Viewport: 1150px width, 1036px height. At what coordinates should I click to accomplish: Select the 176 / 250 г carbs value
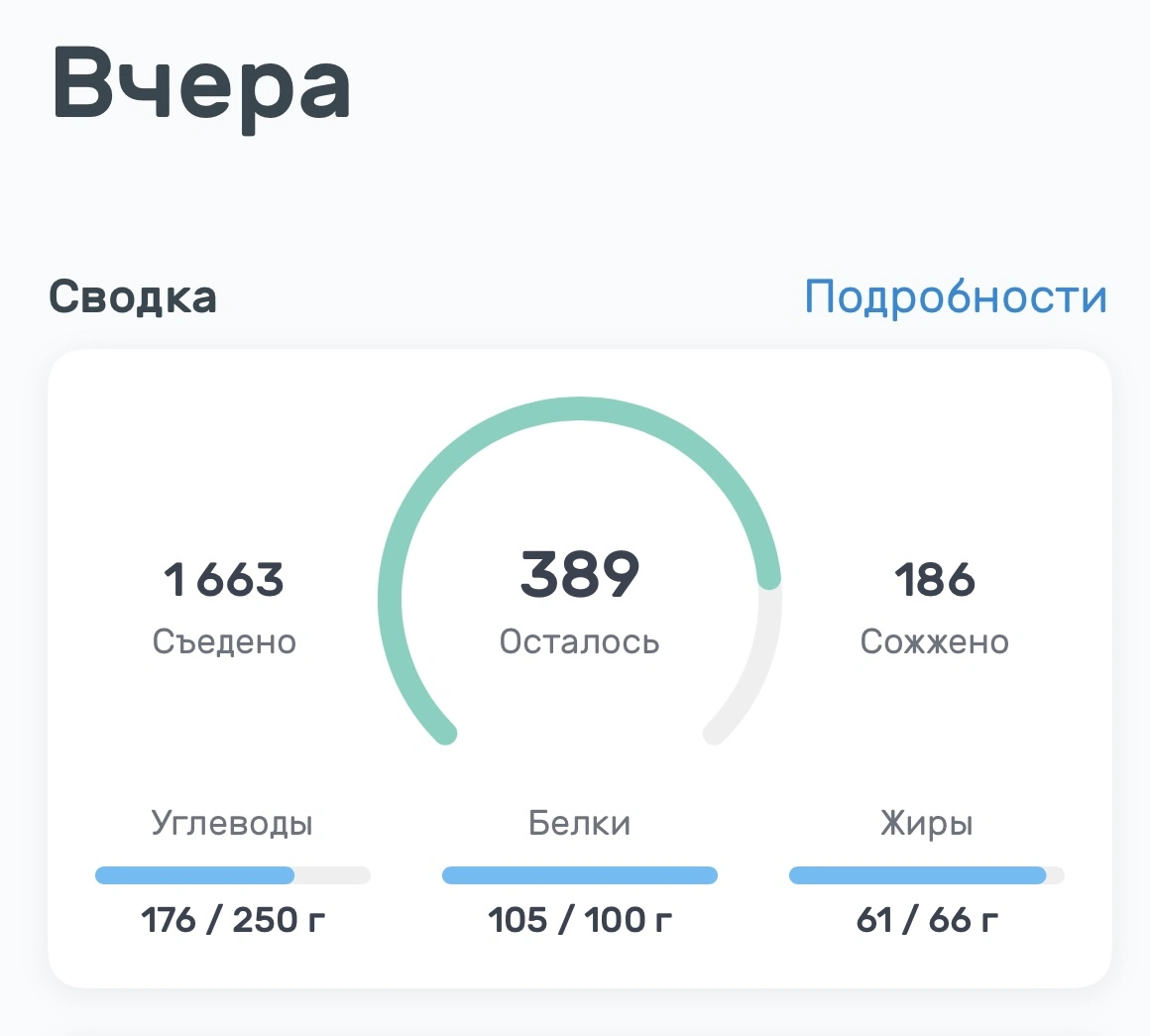click(x=233, y=921)
